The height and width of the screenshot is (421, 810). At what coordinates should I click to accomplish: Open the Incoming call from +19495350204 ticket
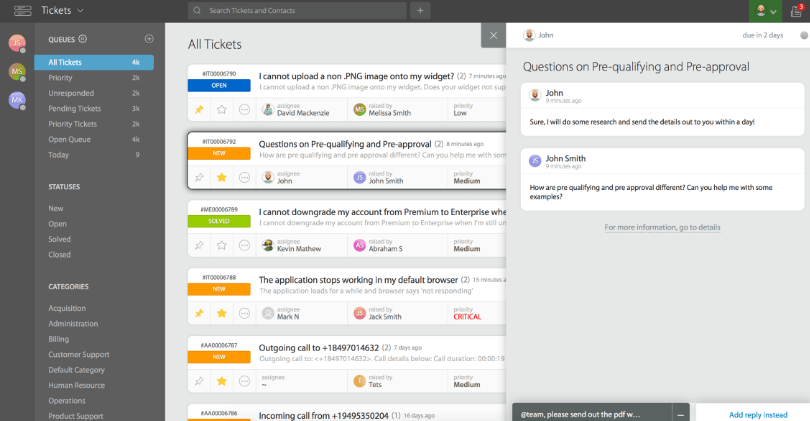[323, 416]
